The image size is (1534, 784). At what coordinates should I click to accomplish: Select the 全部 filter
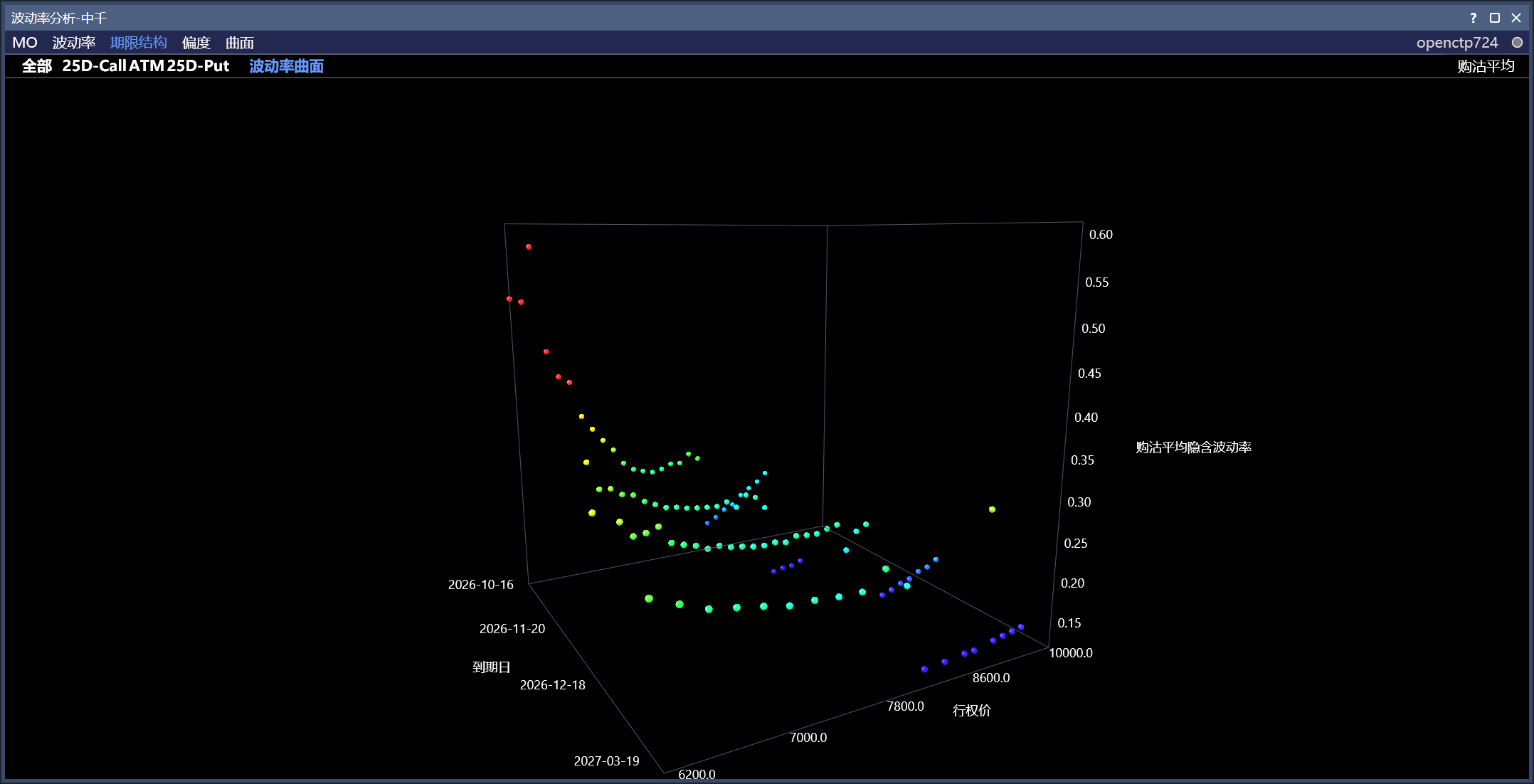(37, 66)
